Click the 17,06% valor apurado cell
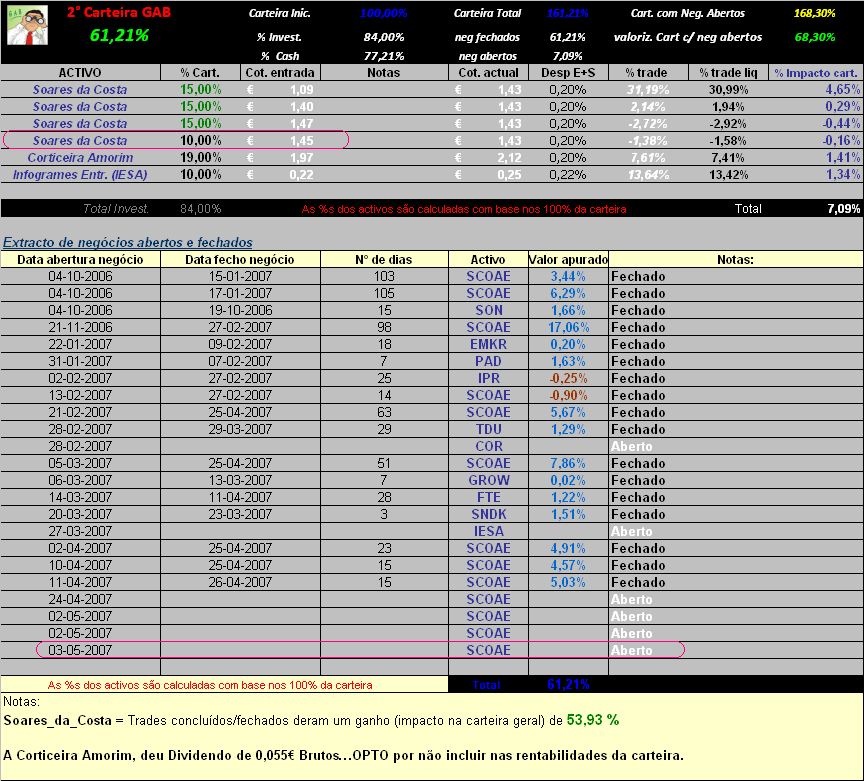The height and width of the screenshot is (781, 864). 568,327
